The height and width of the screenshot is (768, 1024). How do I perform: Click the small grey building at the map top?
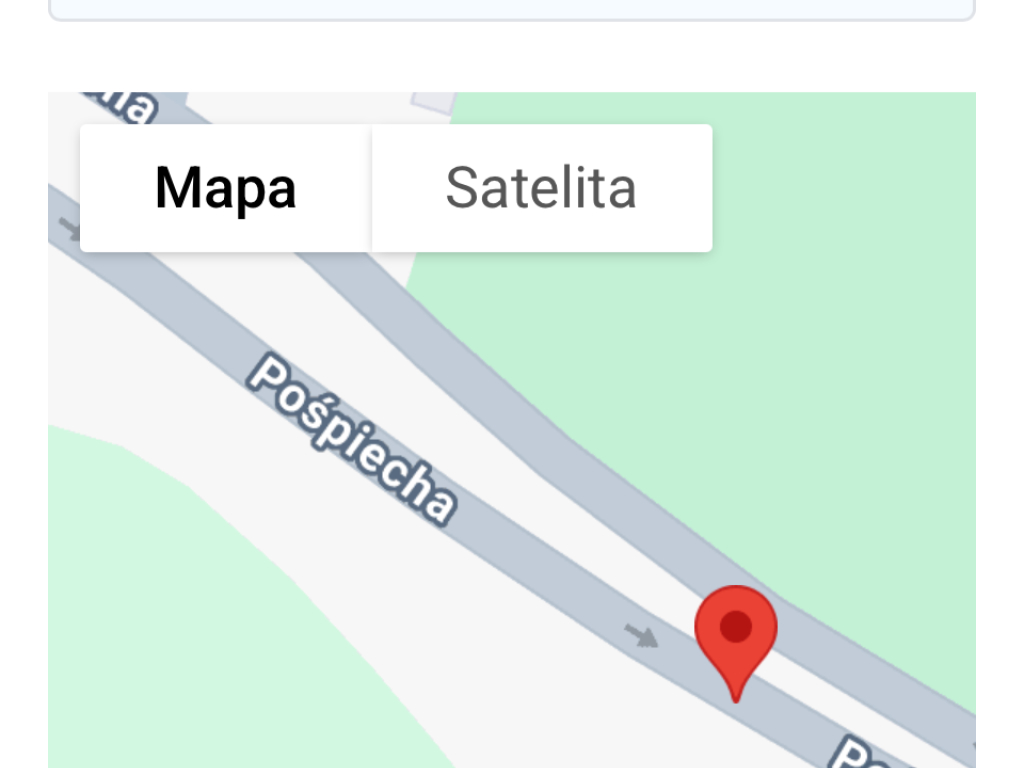click(x=432, y=102)
